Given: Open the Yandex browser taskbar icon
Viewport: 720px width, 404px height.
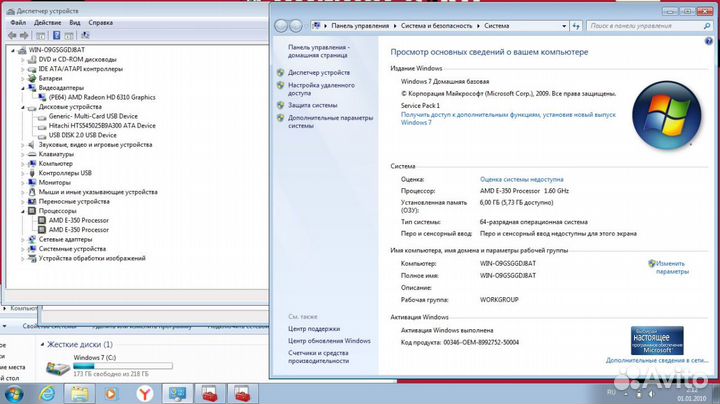Looking at the screenshot, I should 145,394.
